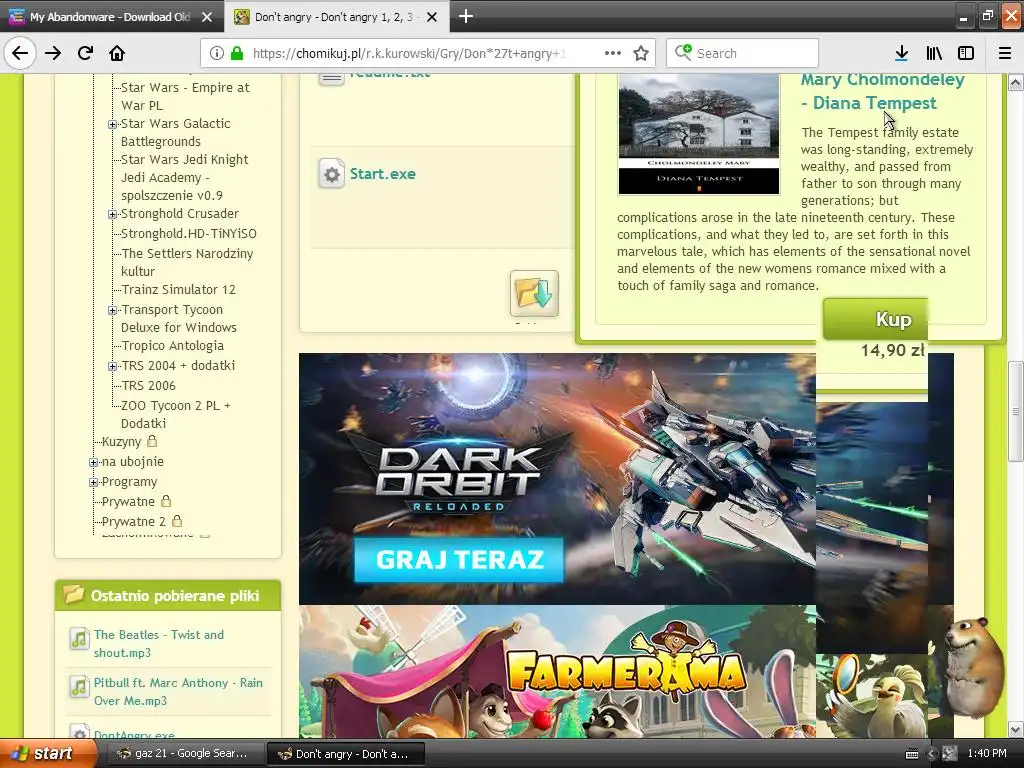Open the Library bookshelf icon
This screenshot has width=1024, height=768.
(x=934, y=53)
